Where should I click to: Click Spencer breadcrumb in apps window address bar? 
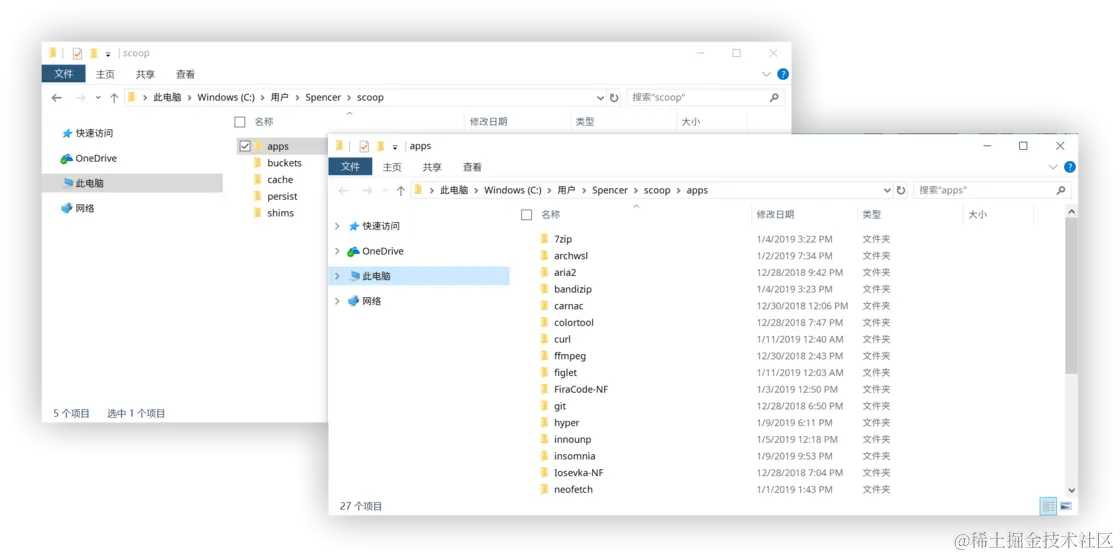point(610,191)
